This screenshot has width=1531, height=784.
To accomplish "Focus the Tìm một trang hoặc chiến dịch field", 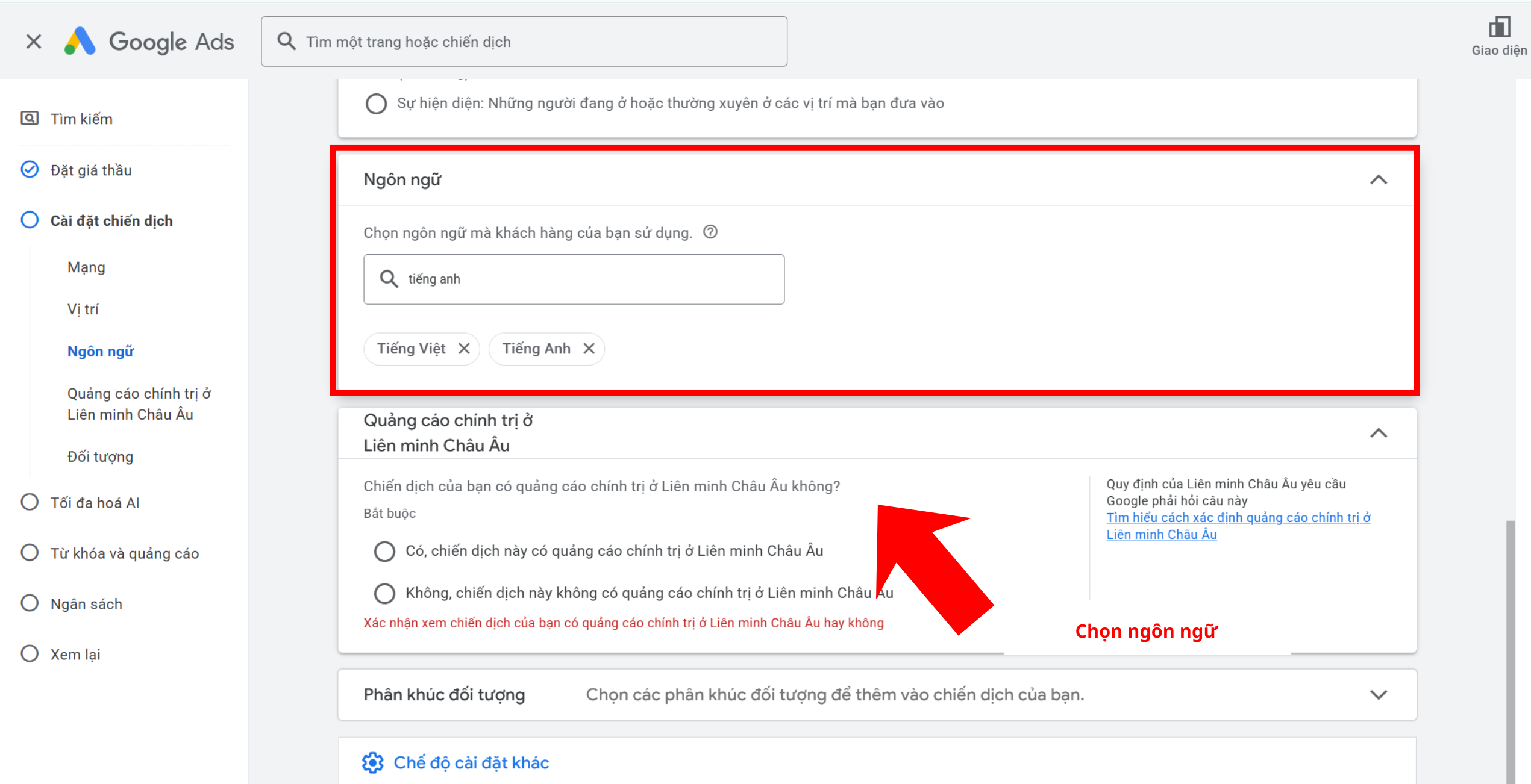I will (524, 42).
